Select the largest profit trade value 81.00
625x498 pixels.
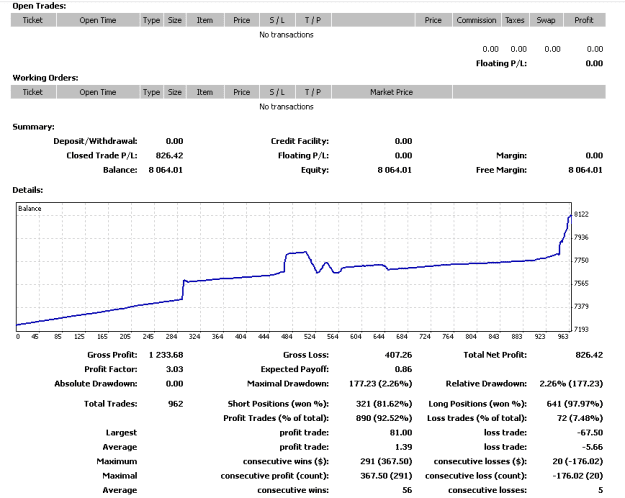pyautogui.click(x=401, y=433)
